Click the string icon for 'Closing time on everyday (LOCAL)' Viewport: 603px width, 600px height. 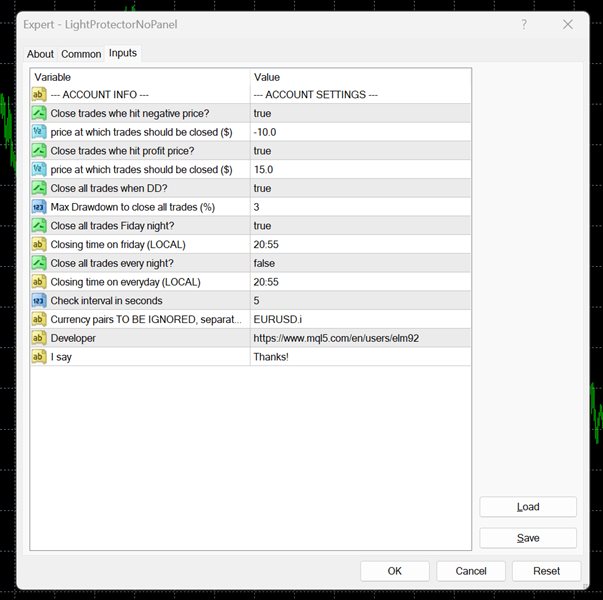click(x=39, y=282)
